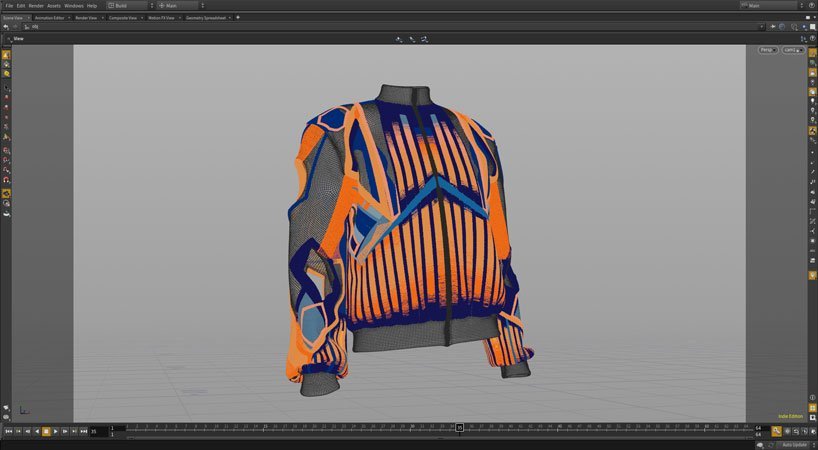Open the Render menu
The width and height of the screenshot is (818, 450).
click(35, 5)
